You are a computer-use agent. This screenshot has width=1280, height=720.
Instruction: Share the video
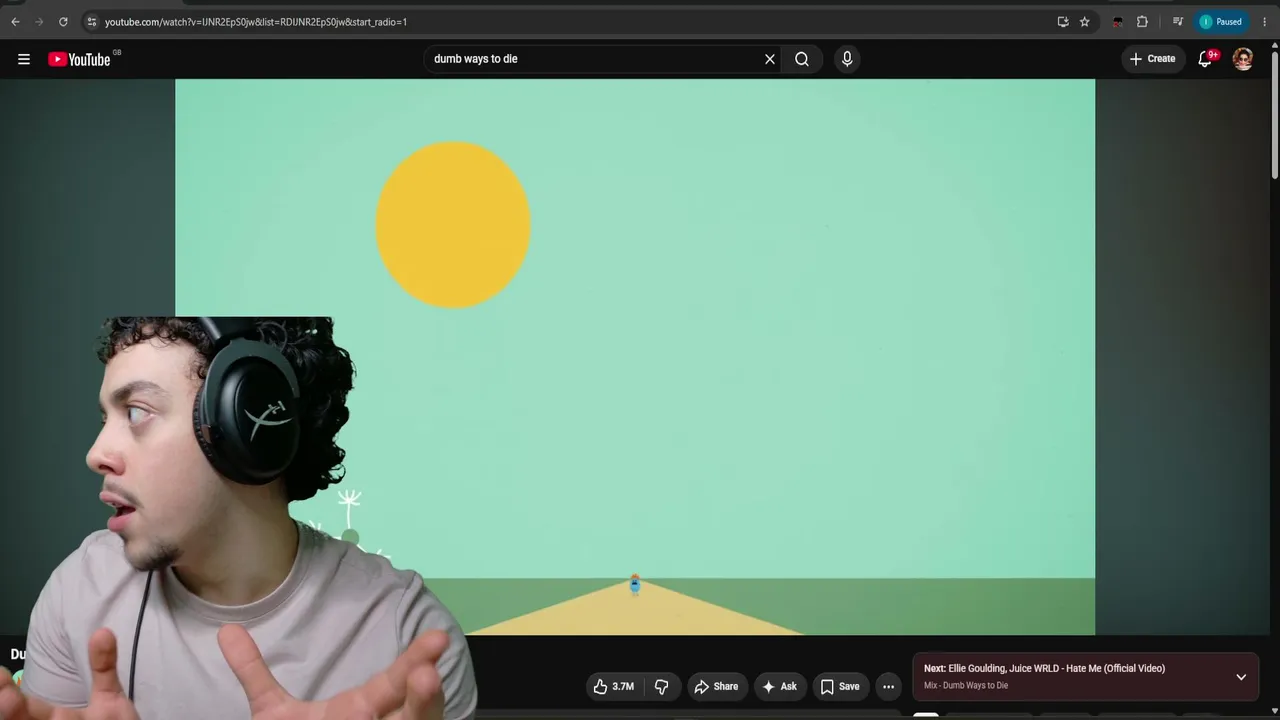(x=716, y=687)
